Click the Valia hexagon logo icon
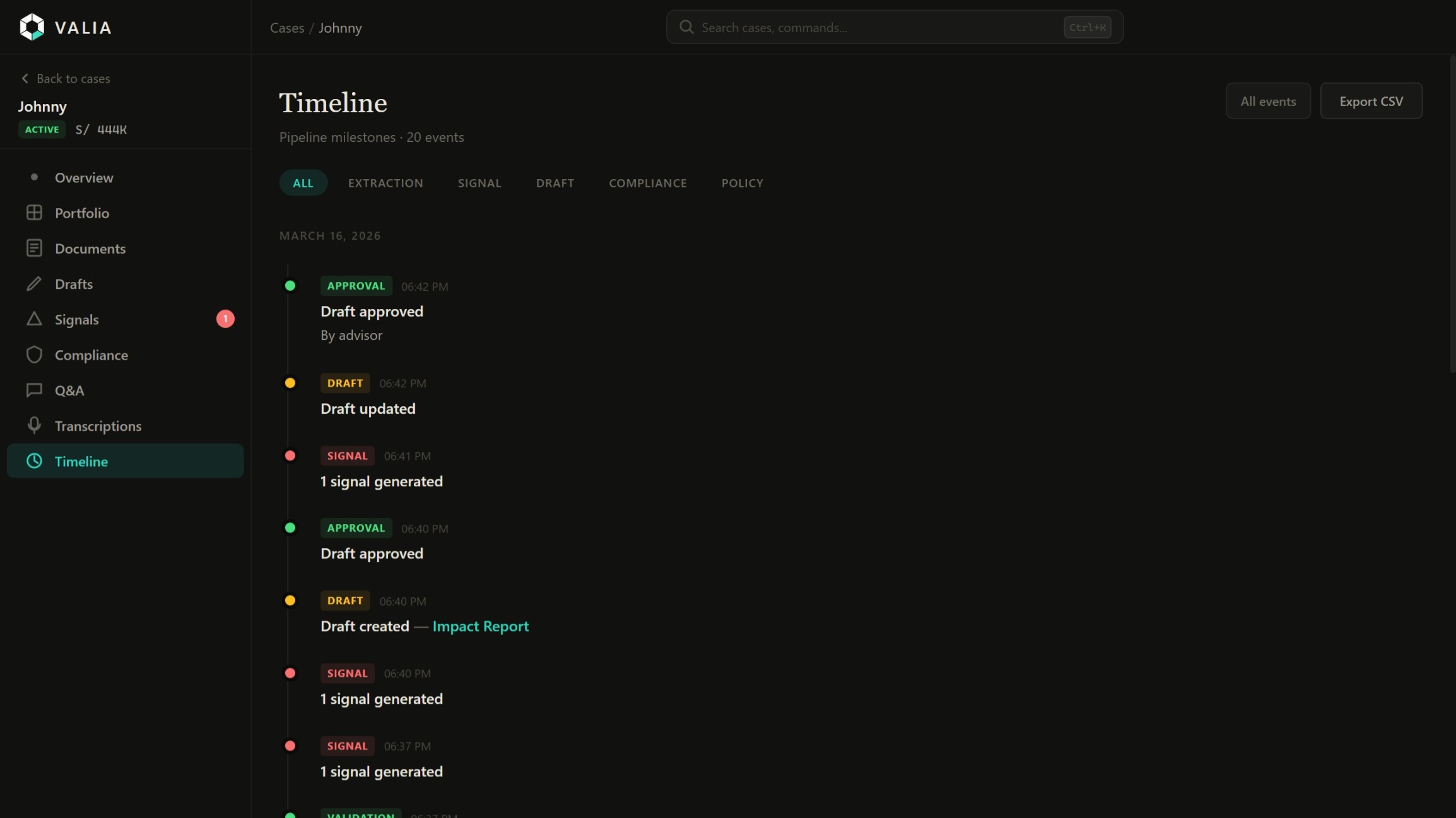 point(32,27)
